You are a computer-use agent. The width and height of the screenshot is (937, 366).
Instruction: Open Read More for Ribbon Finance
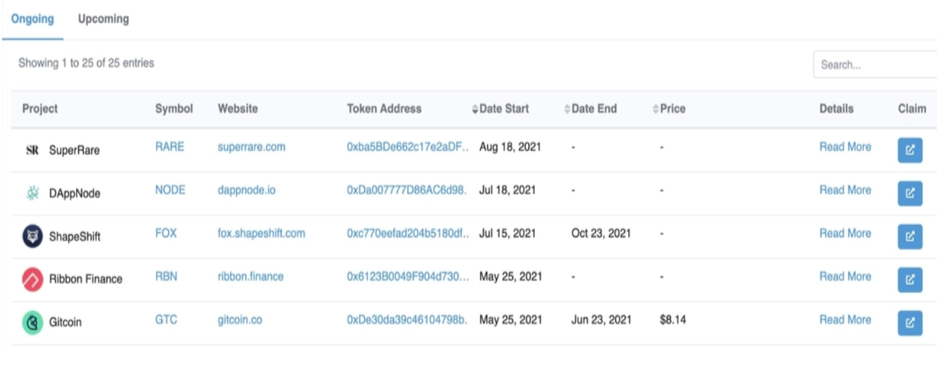tap(845, 276)
